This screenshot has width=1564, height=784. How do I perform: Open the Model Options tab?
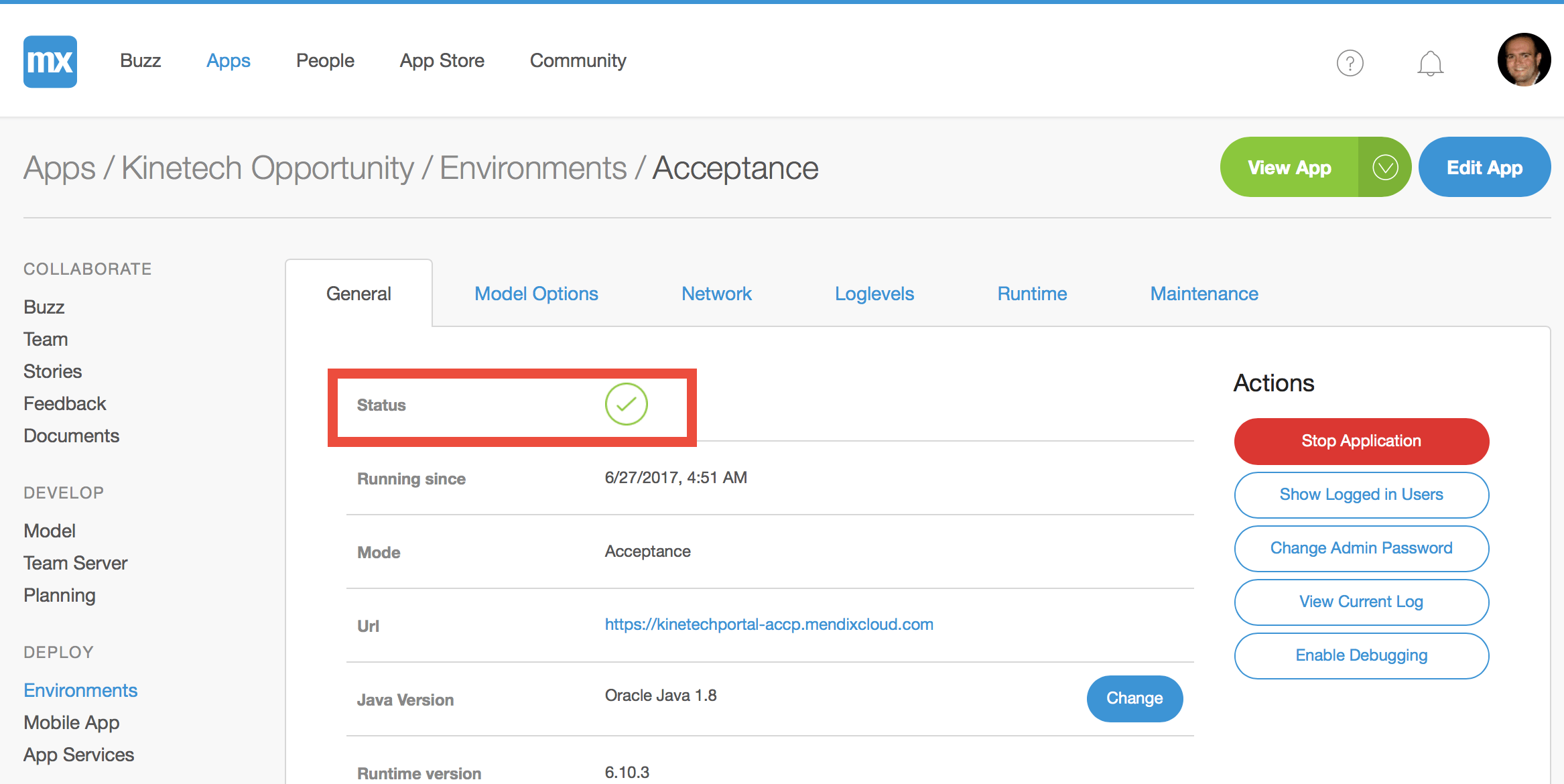pos(535,293)
